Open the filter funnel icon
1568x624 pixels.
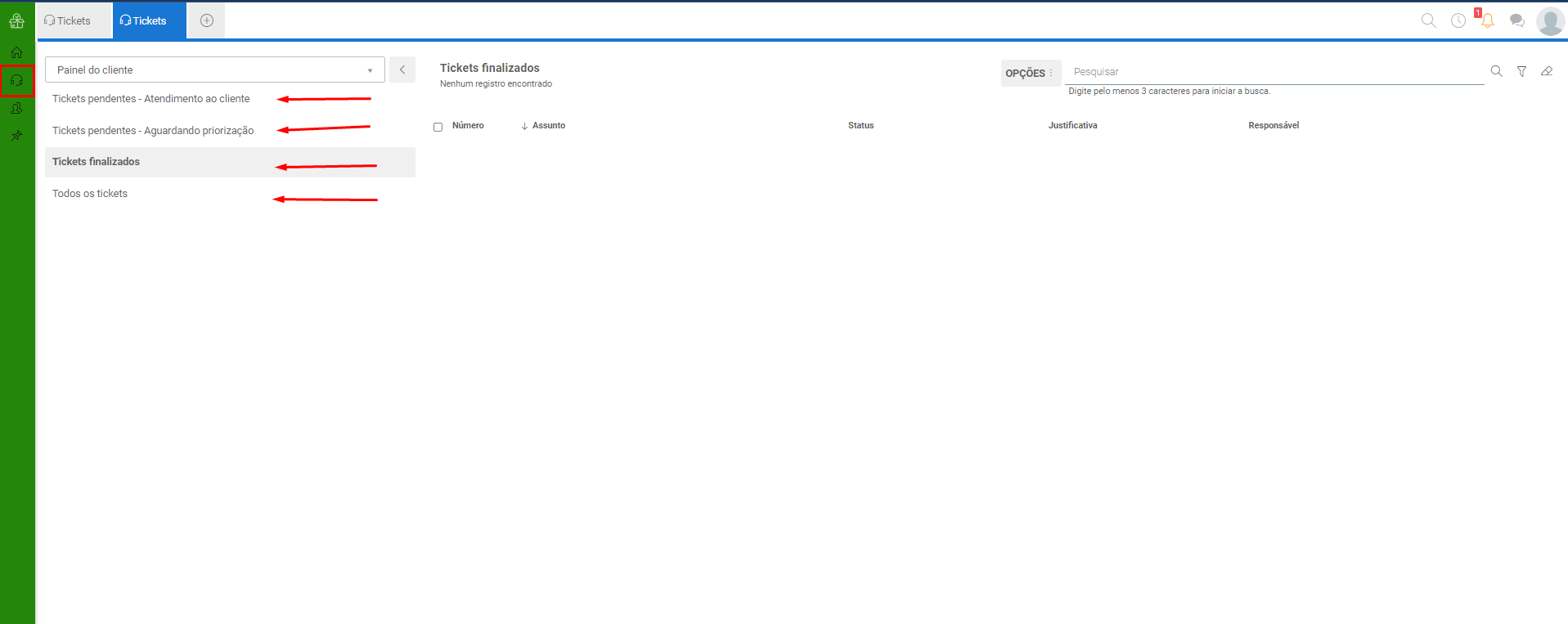pyautogui.click(x=1521, y=71)
